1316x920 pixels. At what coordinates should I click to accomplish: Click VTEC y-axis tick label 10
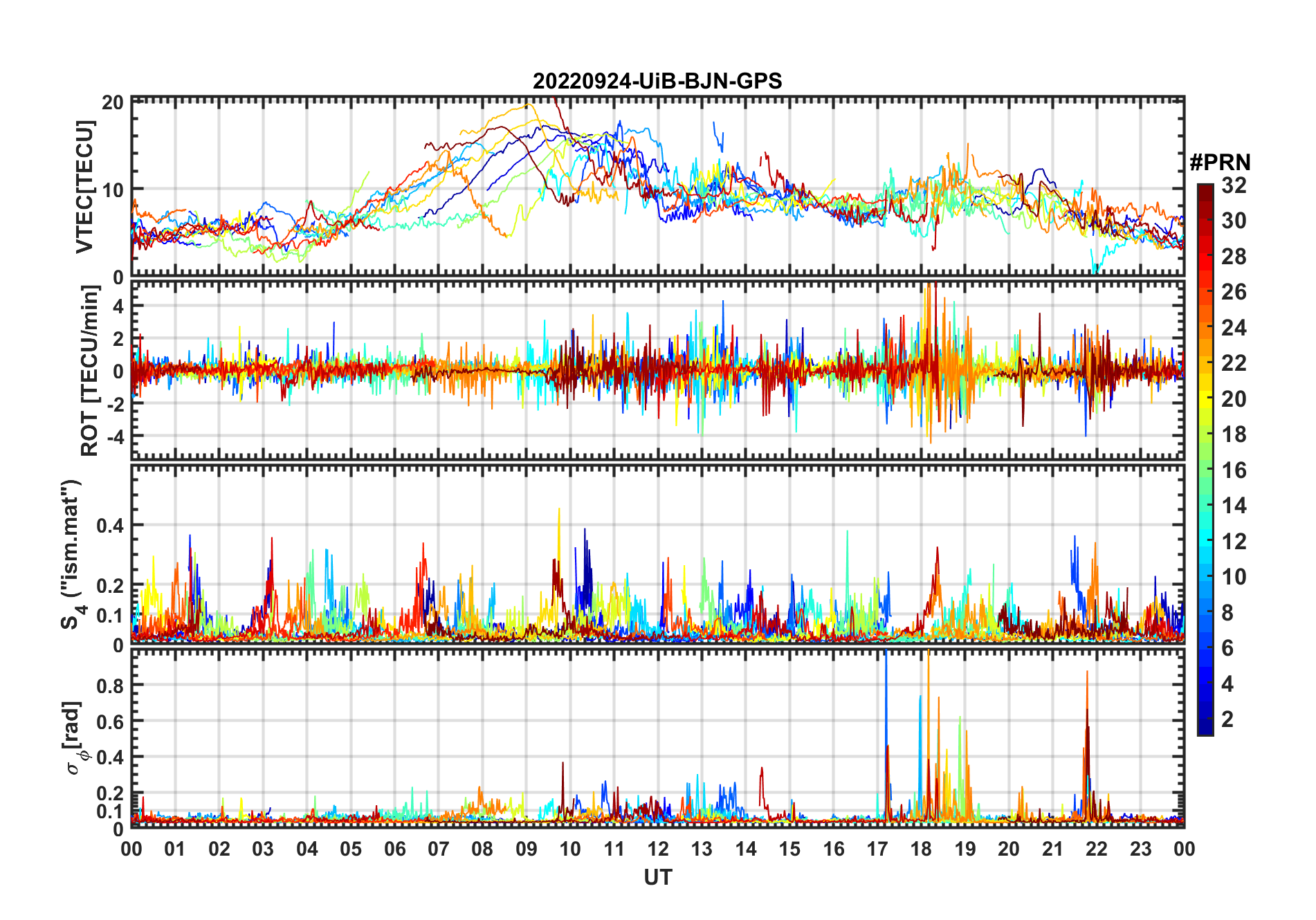click(113, 190)
